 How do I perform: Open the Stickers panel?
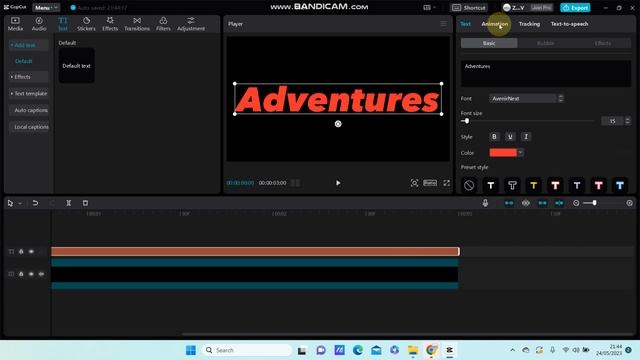[x=86, y=24]
